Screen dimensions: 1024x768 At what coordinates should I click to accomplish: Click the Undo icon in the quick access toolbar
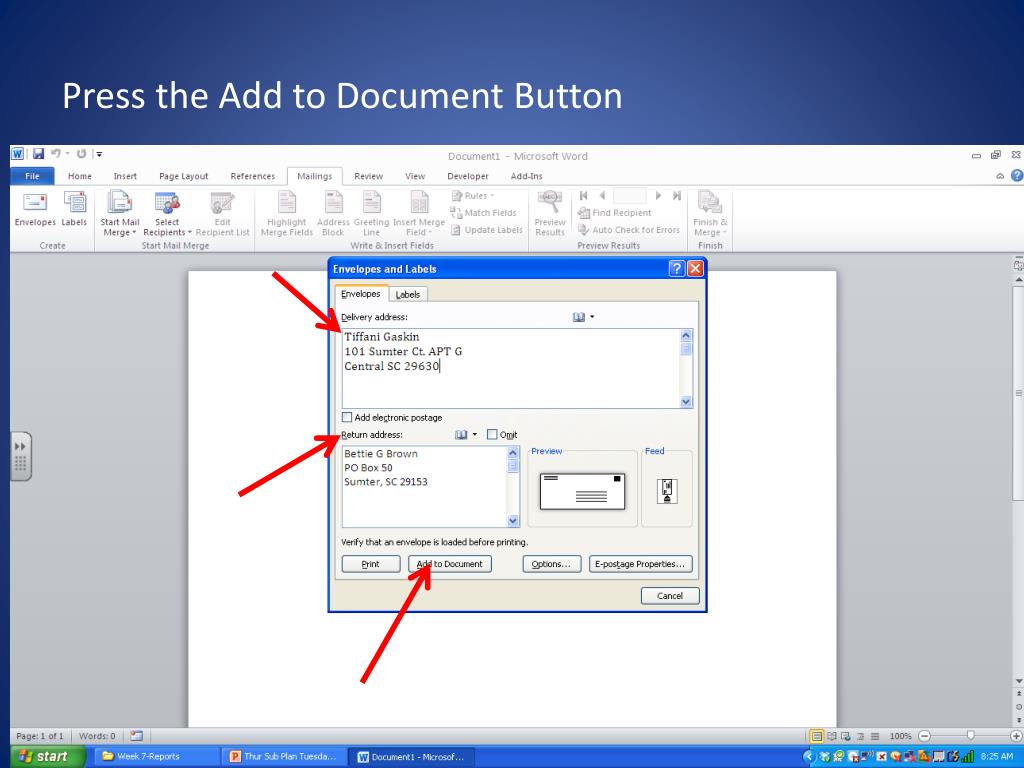click(56, 154)
